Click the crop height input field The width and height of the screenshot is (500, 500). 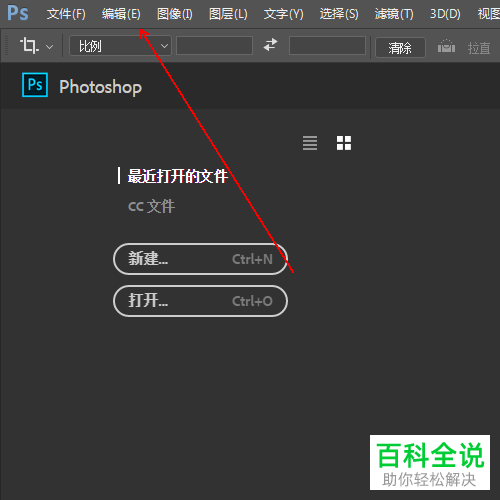(327, 45)
